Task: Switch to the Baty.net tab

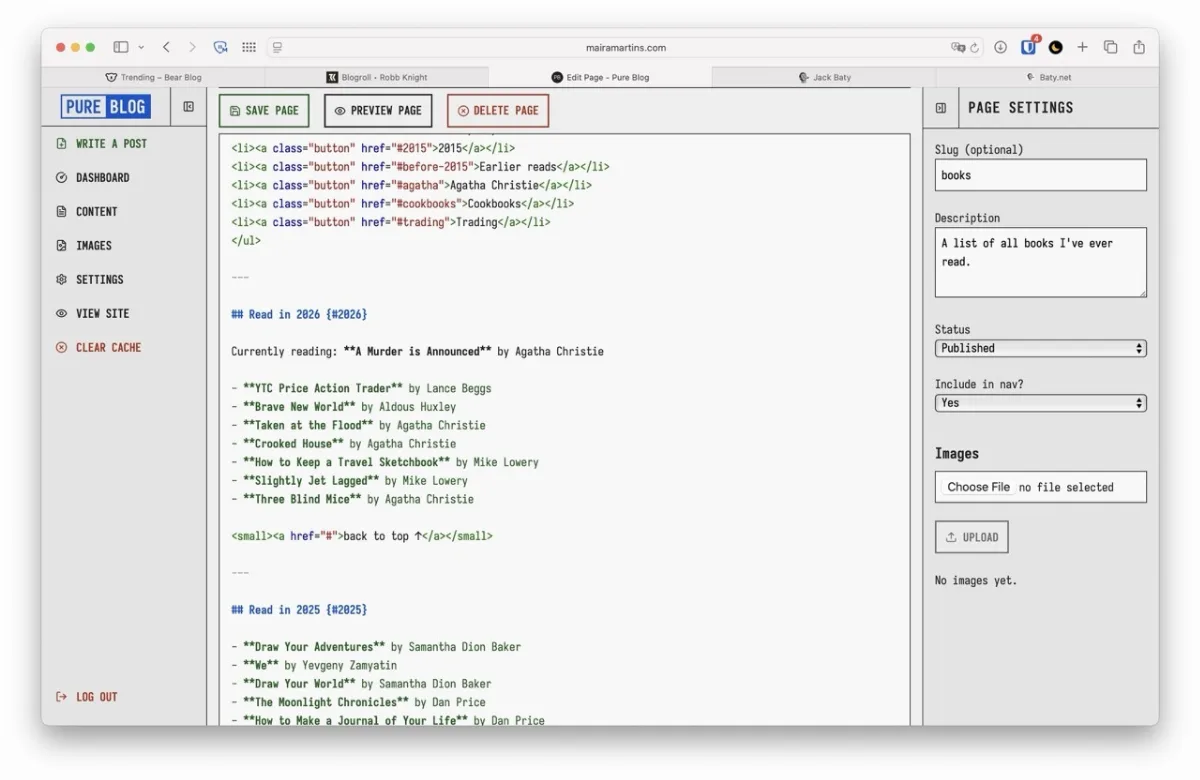Action: [1047, 77]
